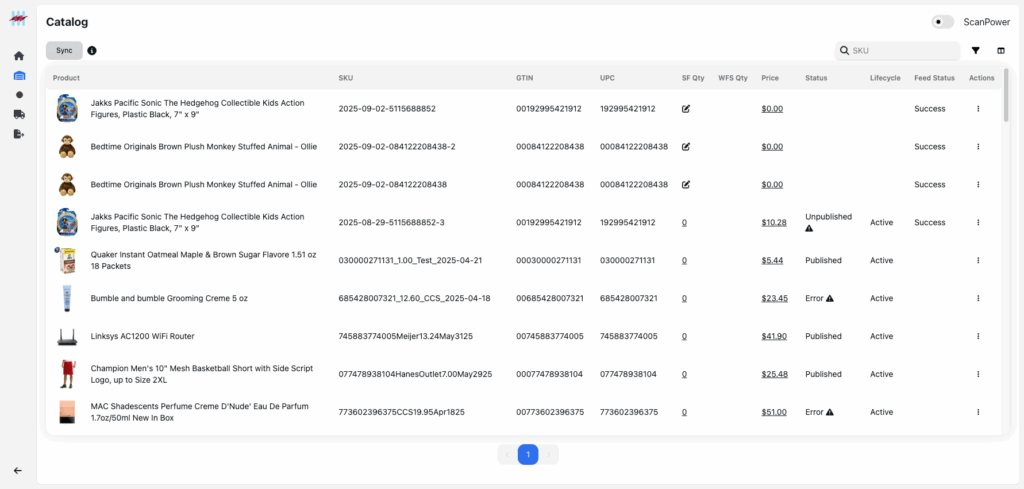This screenshot has height=489, width=1024.
Task: Click the Sonic Hedgehog thumbnail in first row
Action: 67,108
